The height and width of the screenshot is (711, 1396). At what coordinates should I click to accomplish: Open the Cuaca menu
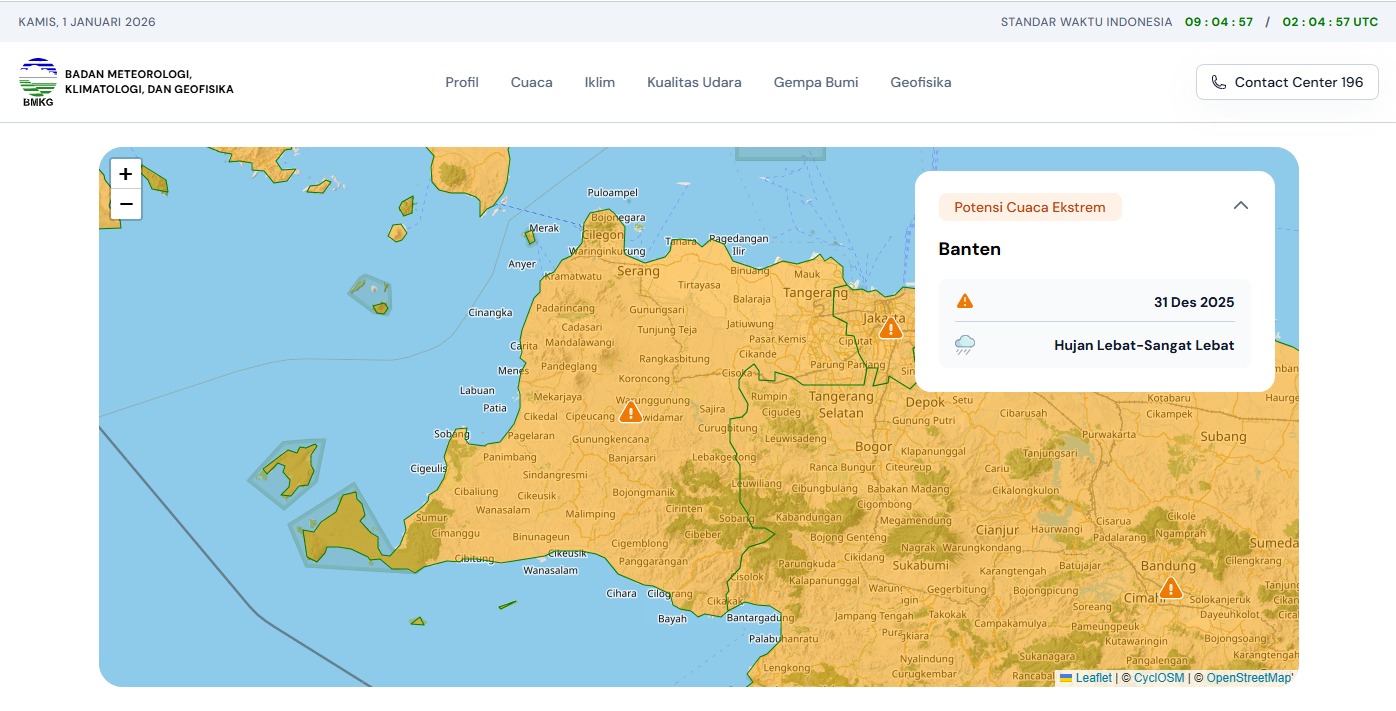tap(531, 82)
